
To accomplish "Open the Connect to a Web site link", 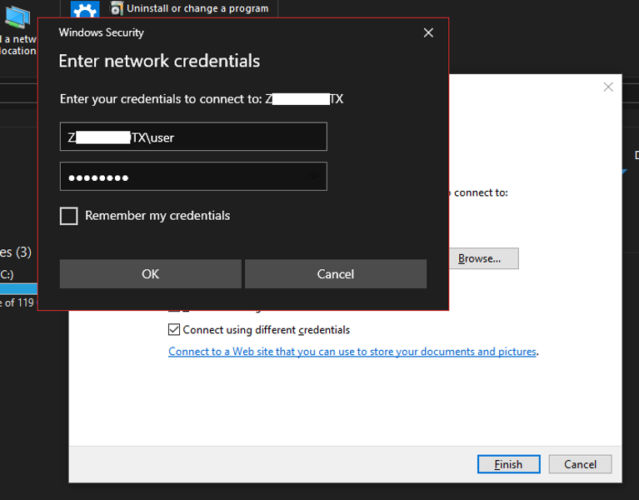I will point(353,352).
